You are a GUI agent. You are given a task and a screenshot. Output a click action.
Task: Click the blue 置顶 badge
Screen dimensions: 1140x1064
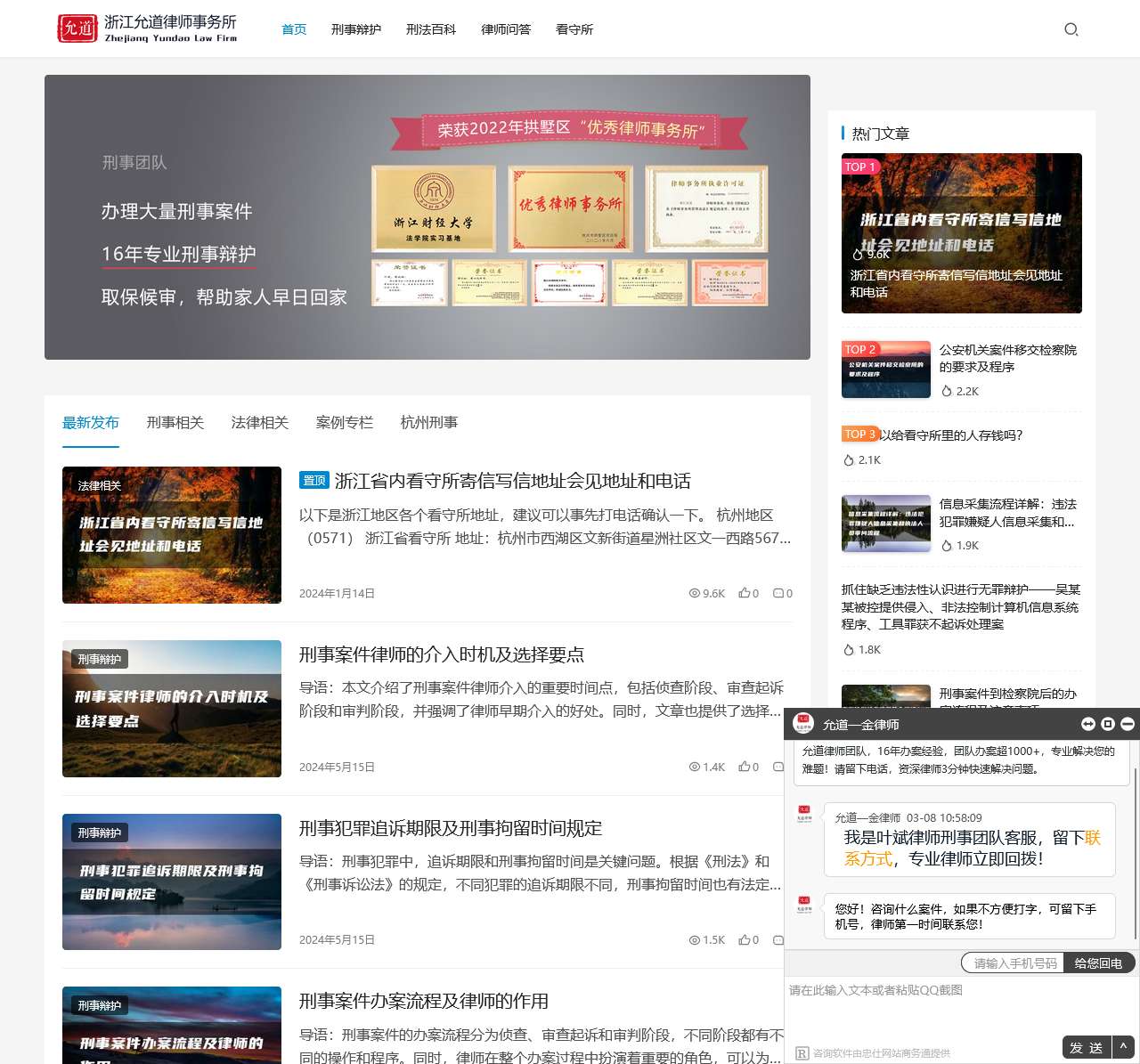coord(314,480)
